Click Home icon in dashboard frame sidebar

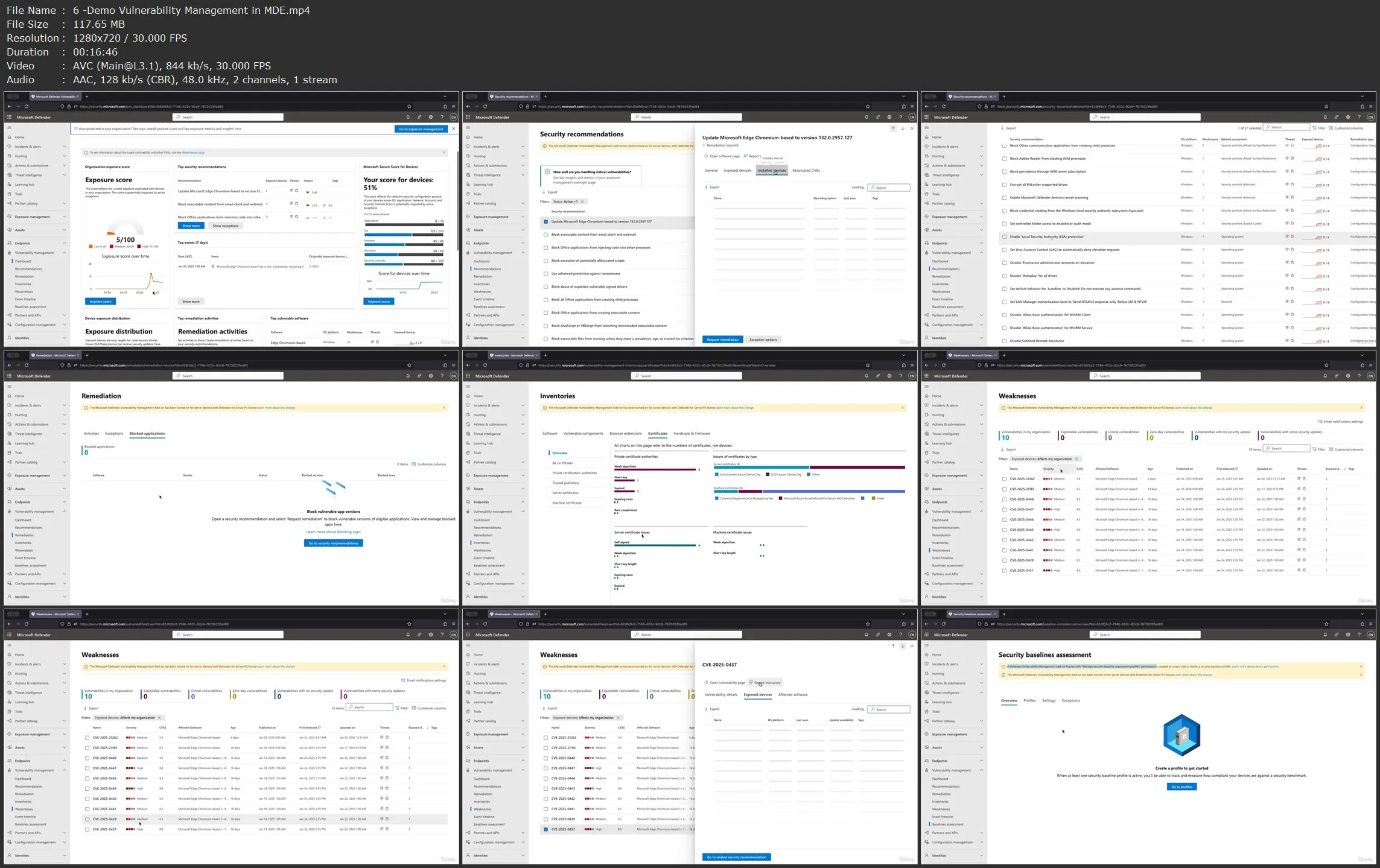pos(10,137)
